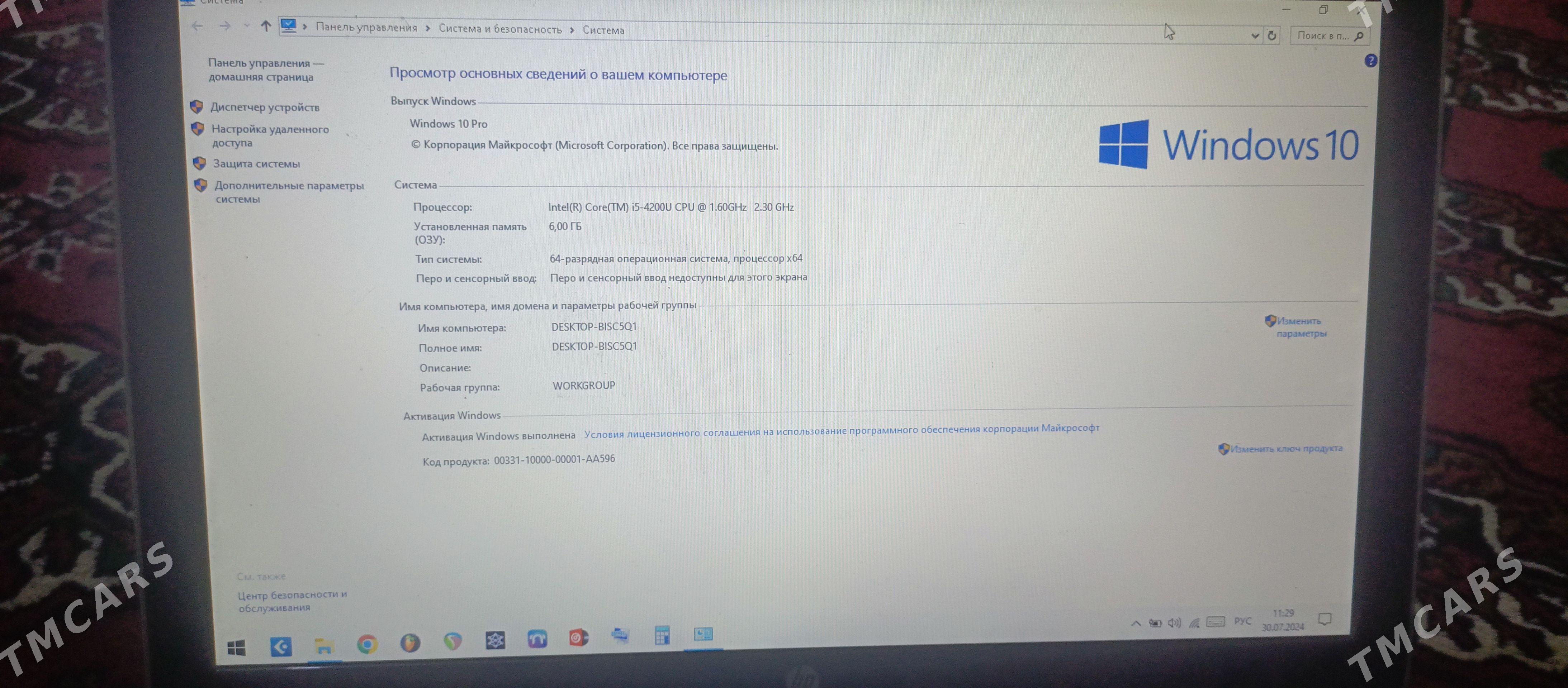Navigate to Панель управления breadcrumb
Screen dimensions: 1568x688
tap(366, 27)
